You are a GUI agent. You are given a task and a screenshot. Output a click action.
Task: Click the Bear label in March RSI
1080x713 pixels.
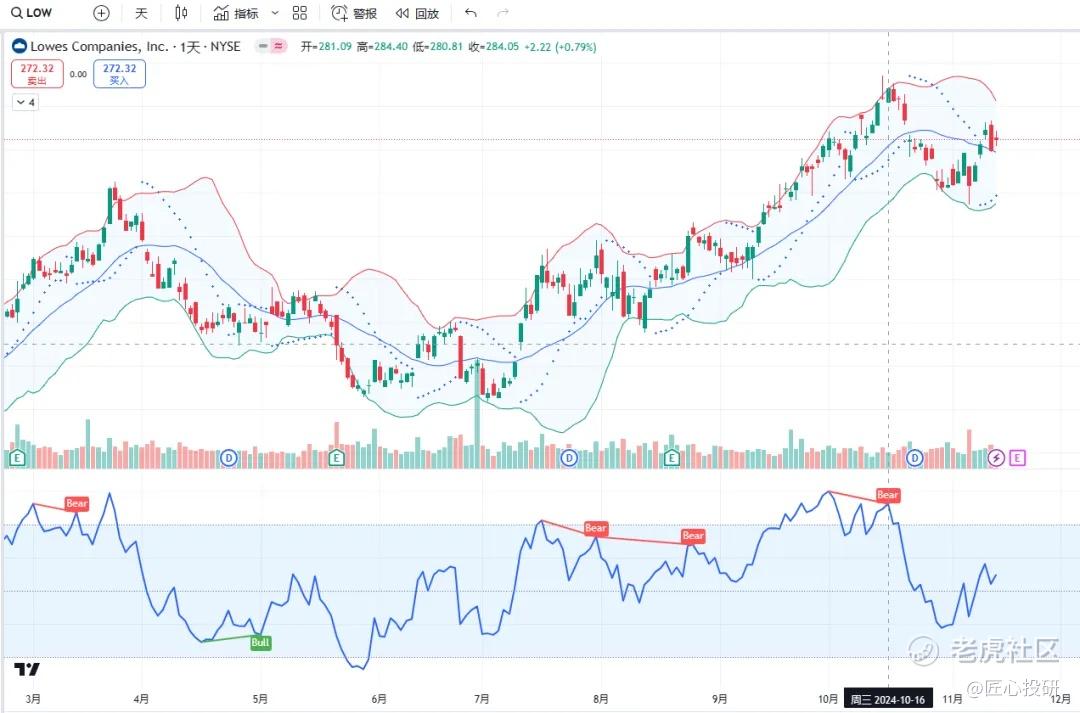click(77, 504)
